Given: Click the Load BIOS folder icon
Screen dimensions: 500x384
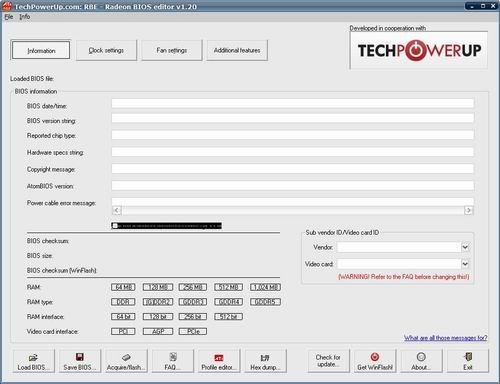Looking at the screenshot, I should 33,358.
